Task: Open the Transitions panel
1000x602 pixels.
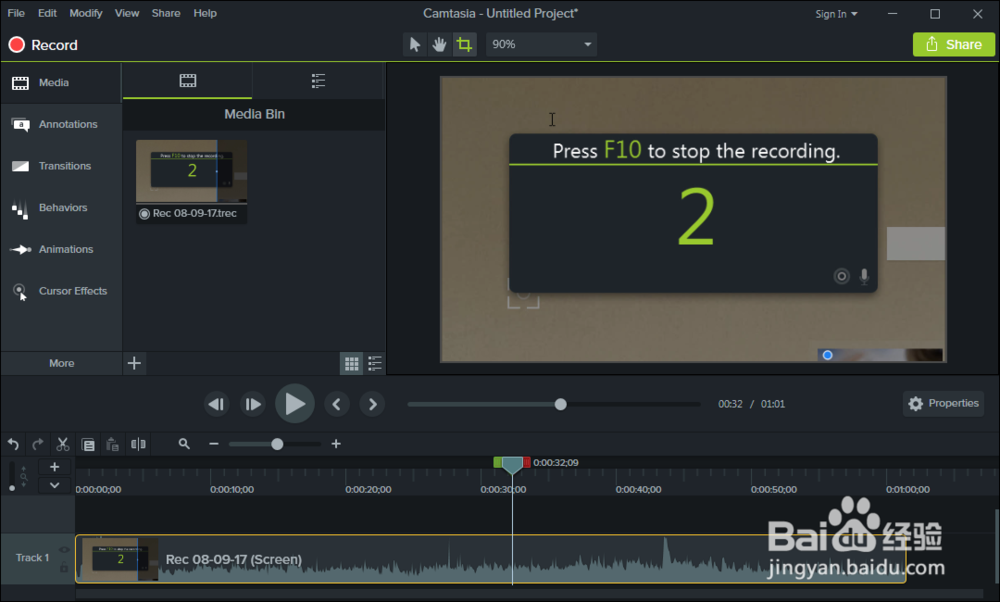Action: pos(61,166)
